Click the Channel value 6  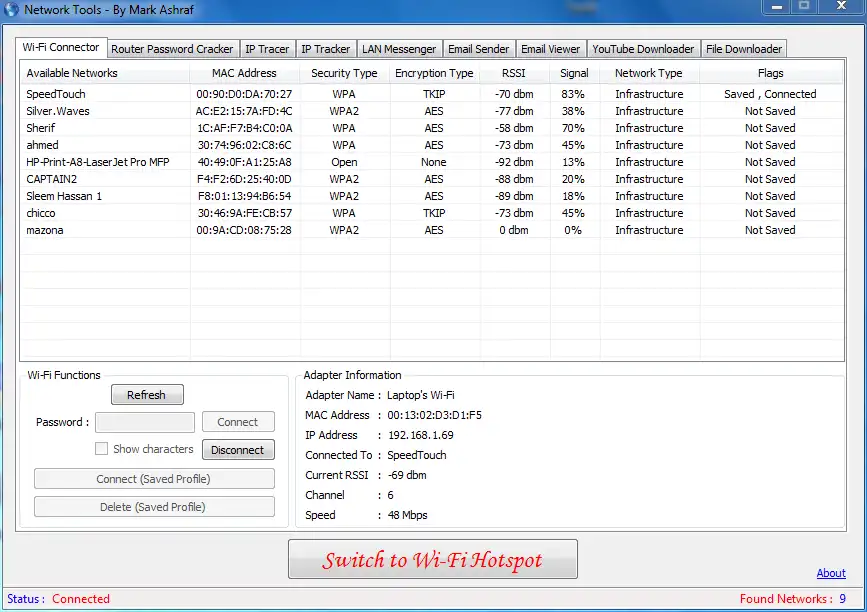point(390,495)
